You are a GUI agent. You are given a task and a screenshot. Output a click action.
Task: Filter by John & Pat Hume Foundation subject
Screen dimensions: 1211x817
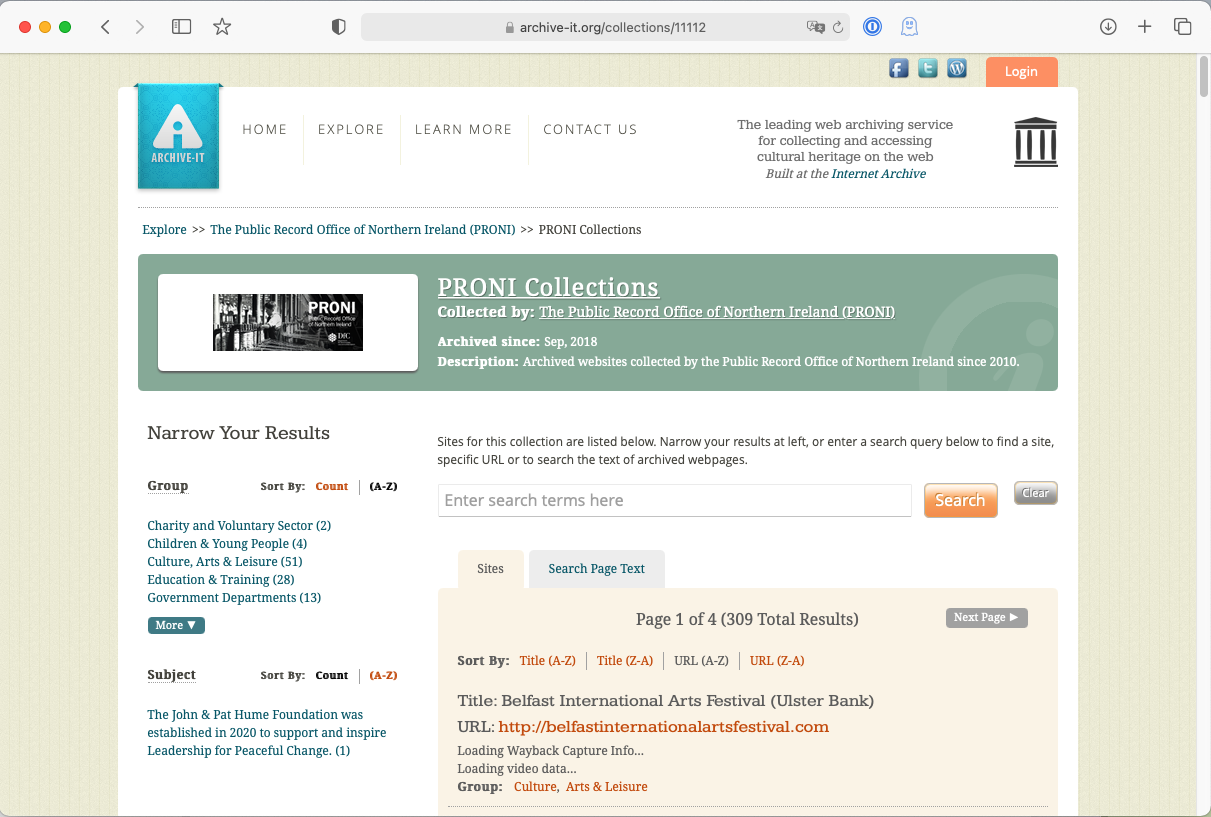click(267, 733)
